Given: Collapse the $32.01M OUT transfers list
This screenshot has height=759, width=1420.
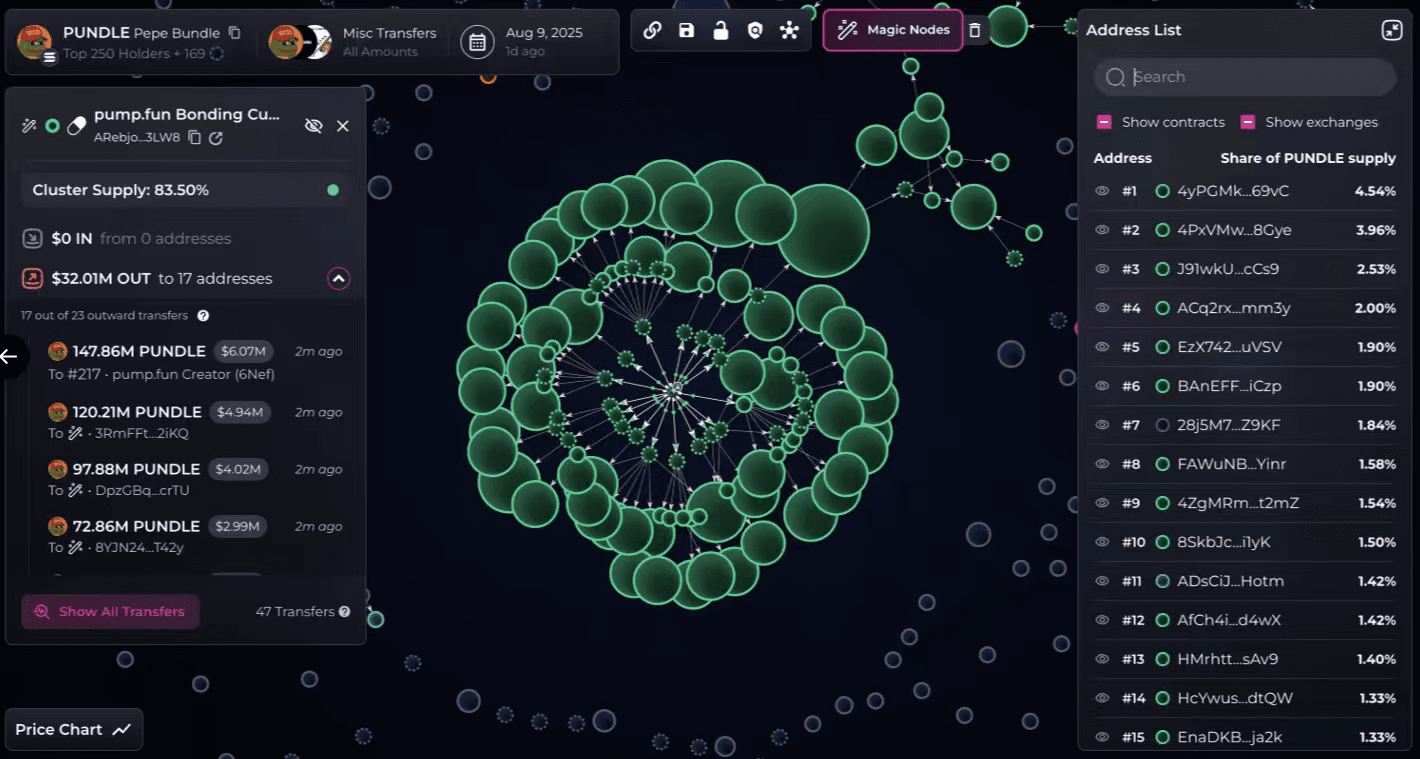Looking at the screenshot, I should (338, 279).
